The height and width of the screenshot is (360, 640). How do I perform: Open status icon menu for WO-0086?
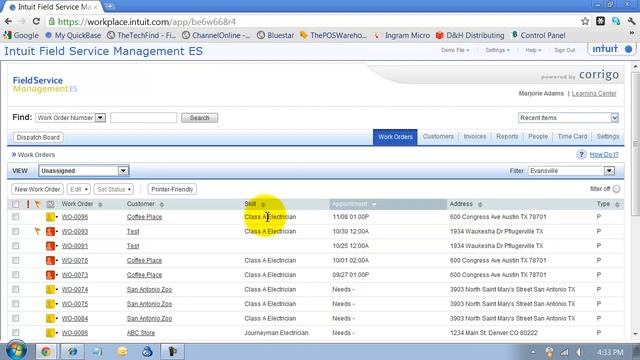tap(51, 333)
